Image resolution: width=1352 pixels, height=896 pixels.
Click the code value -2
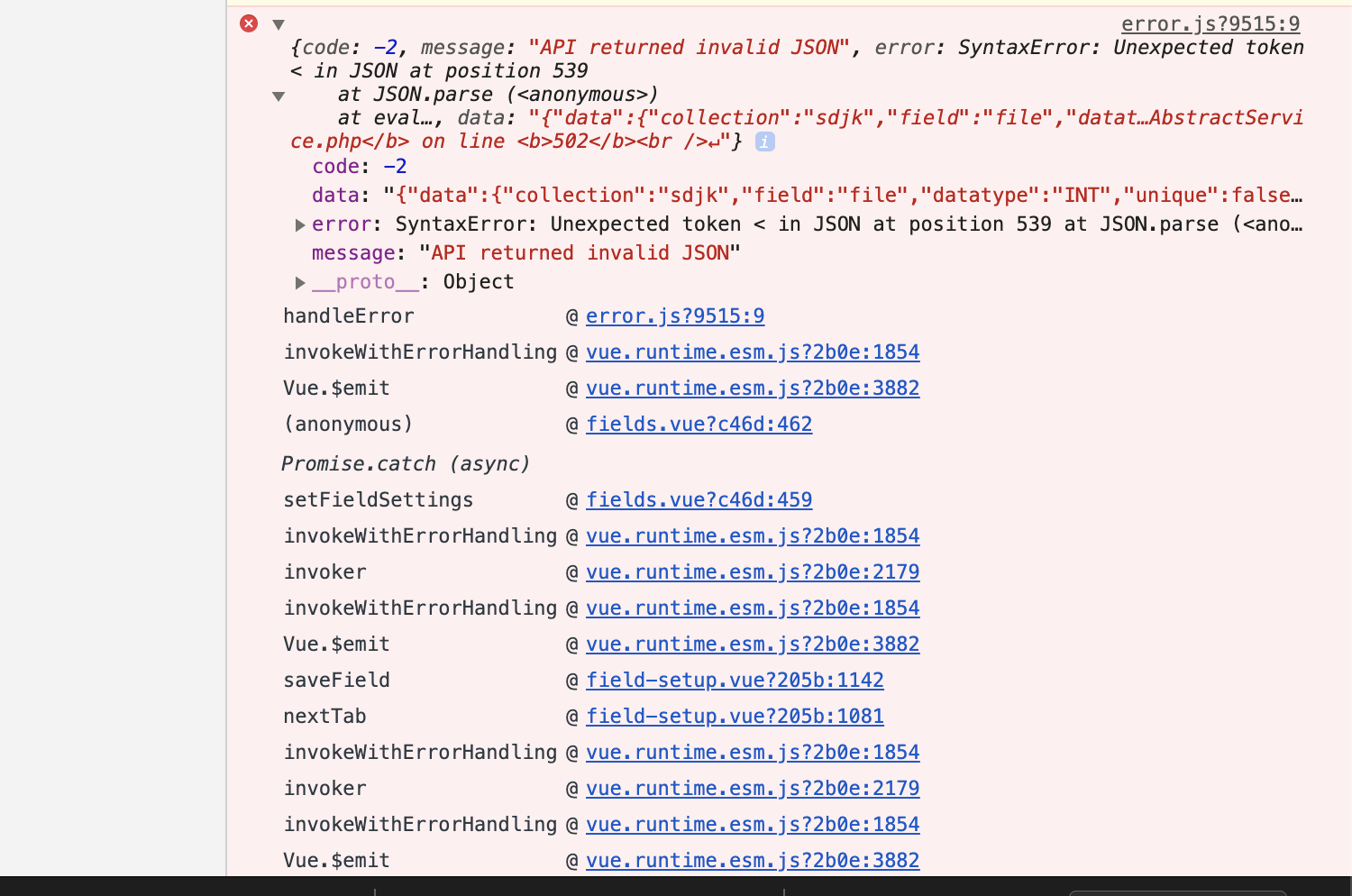click(x=397, y=166)
